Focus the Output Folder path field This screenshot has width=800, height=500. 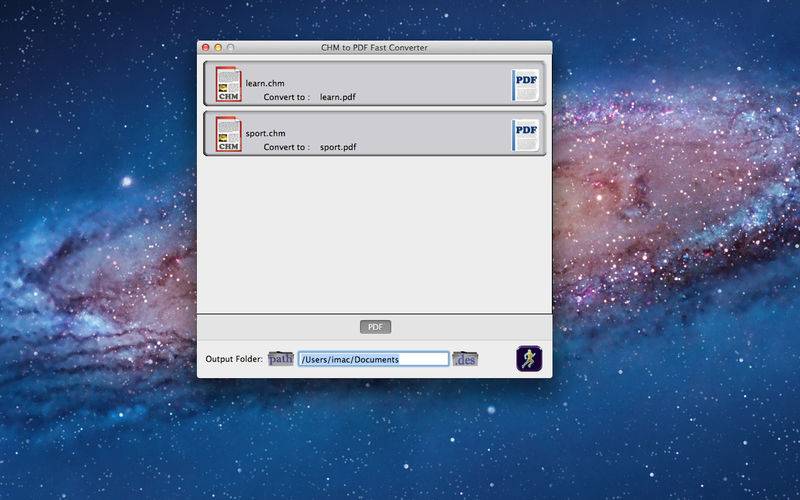point(373,359)
